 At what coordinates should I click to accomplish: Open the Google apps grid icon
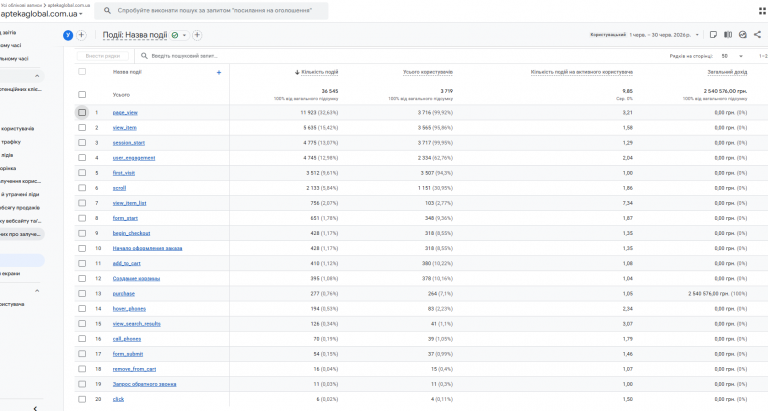click(x=763, y=11)
